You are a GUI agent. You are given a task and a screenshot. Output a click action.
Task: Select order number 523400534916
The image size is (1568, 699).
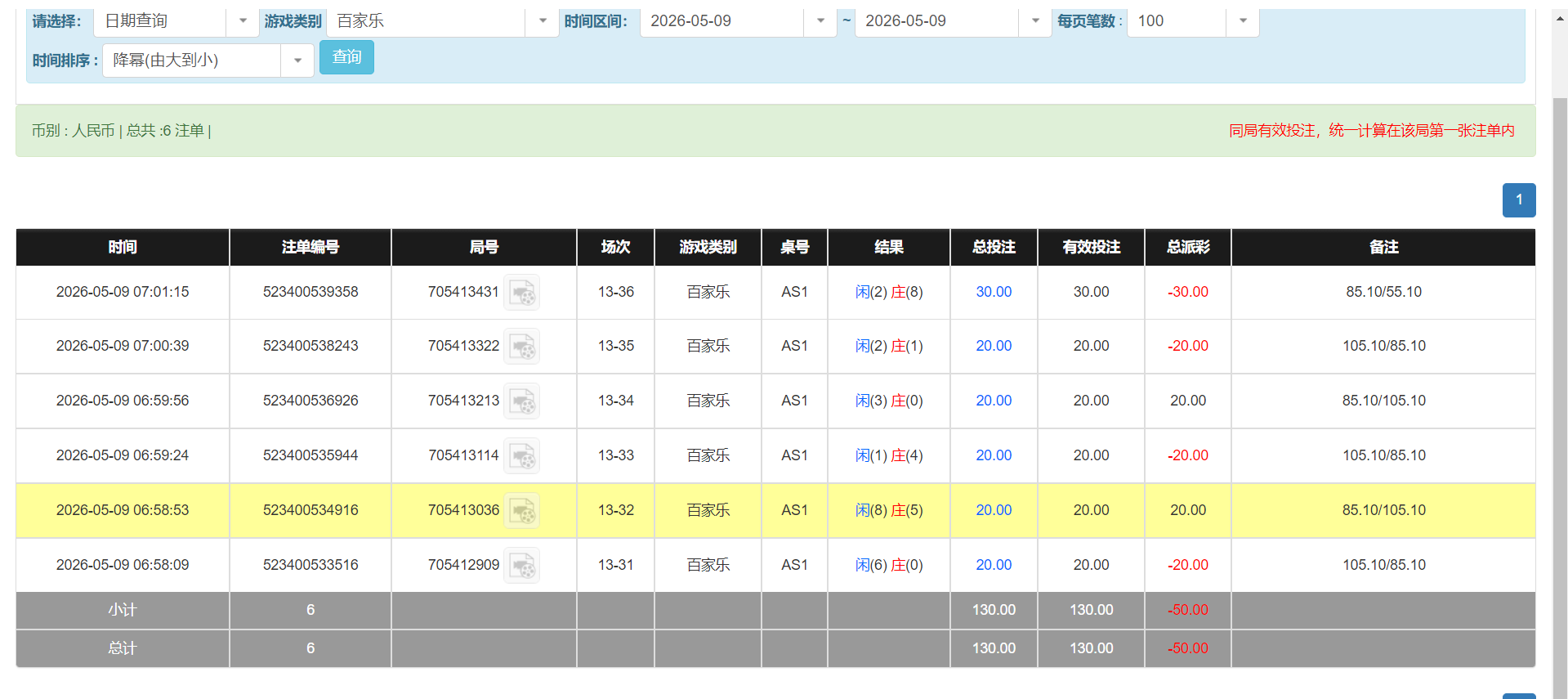[x=310, y=510]
